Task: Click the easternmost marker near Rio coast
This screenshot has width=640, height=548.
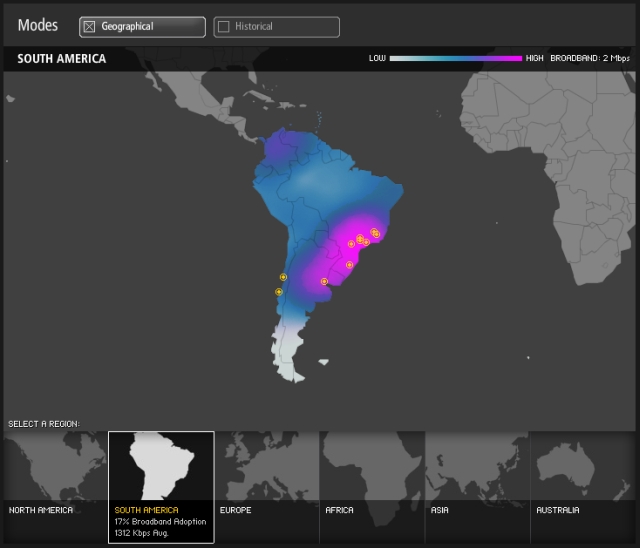Action: tap(377, 234)
